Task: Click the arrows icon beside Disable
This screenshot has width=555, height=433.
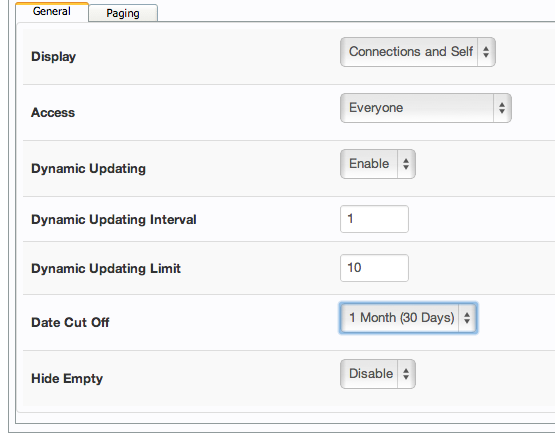Action: tap(406, 374)
